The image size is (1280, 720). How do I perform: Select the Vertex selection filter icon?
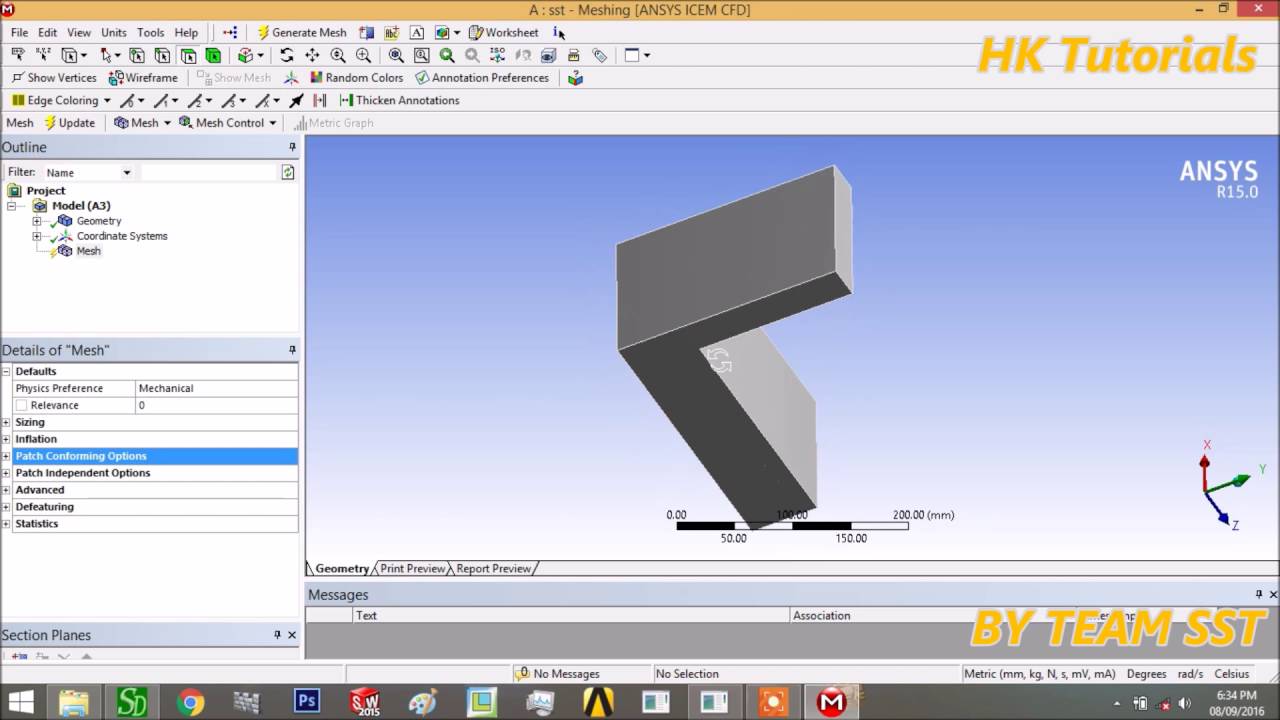pos(137,55)
